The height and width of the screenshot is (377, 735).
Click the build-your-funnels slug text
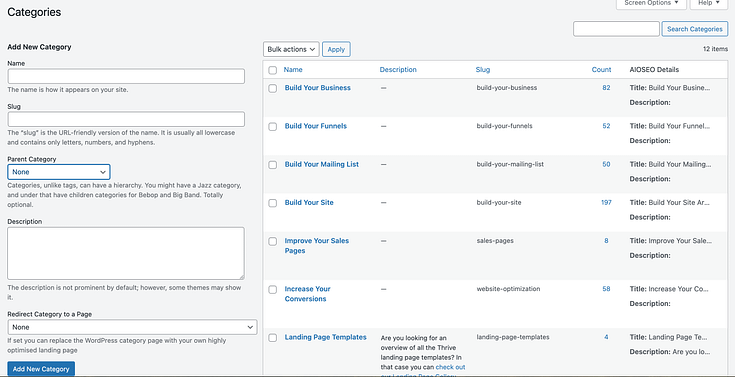coord(504,126)
